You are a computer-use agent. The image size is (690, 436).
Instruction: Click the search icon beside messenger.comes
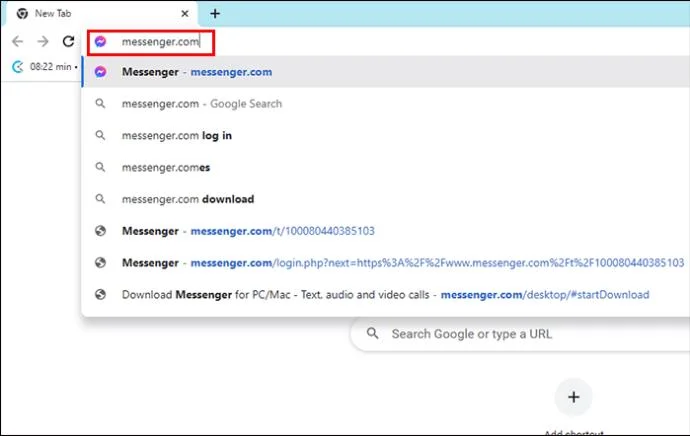pyautogui.click(x=100, y=167)
